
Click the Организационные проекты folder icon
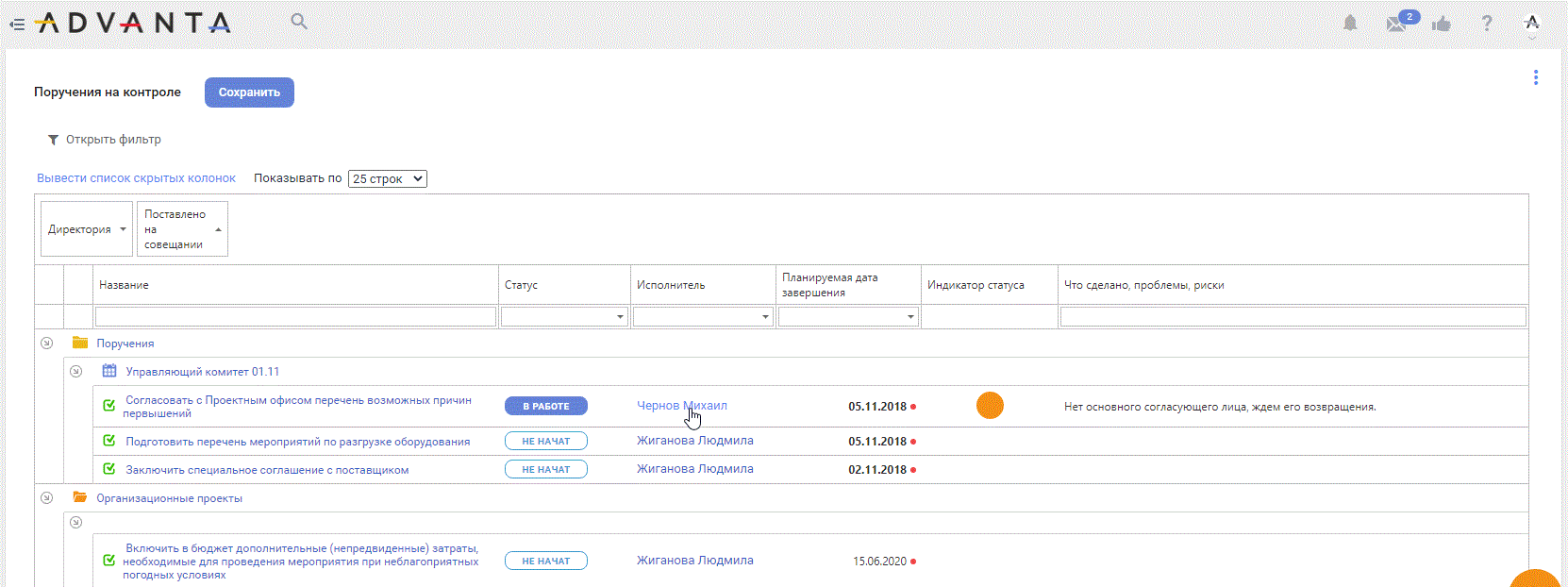pyautogui.click(x=80, y=497)
